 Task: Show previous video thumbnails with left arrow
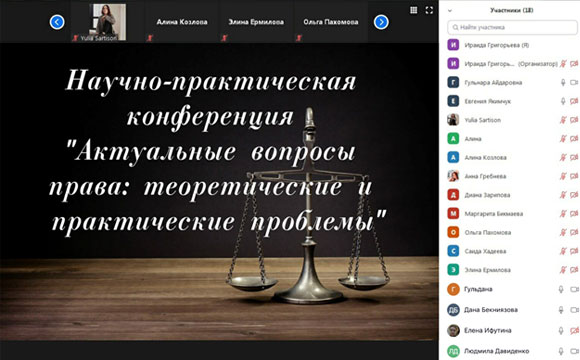pos(57,22)
